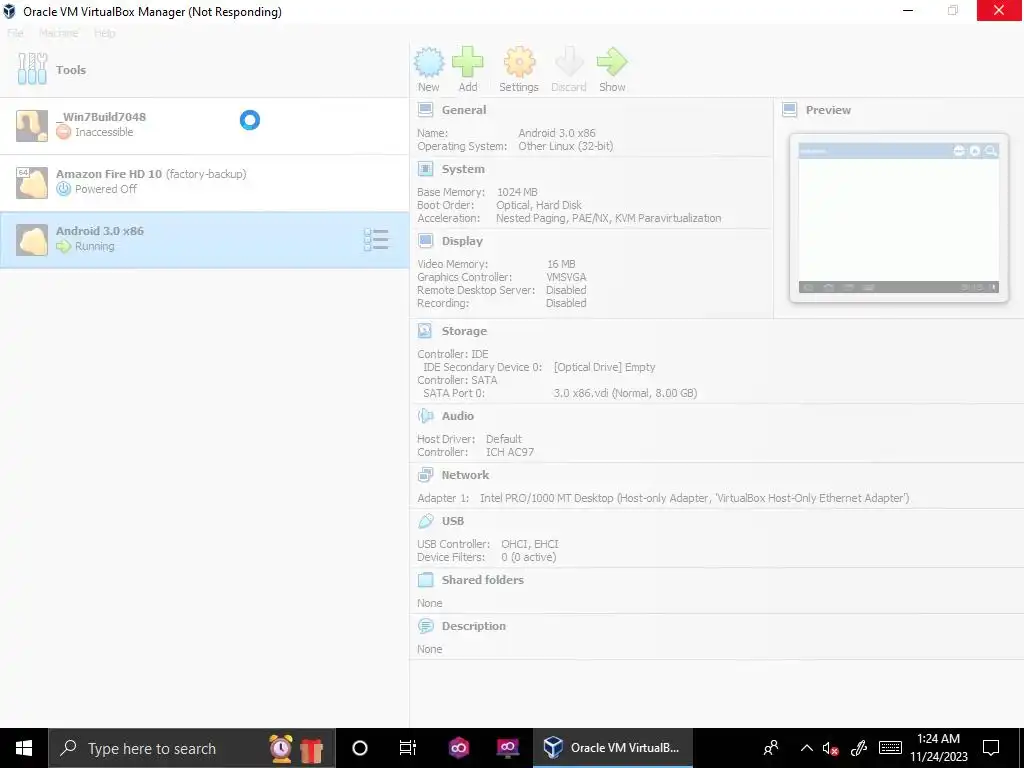Screen dimensions: 1024x768
Task: Open the USB settings heading link
Action: pyautogui.click(x=453, y=521)
